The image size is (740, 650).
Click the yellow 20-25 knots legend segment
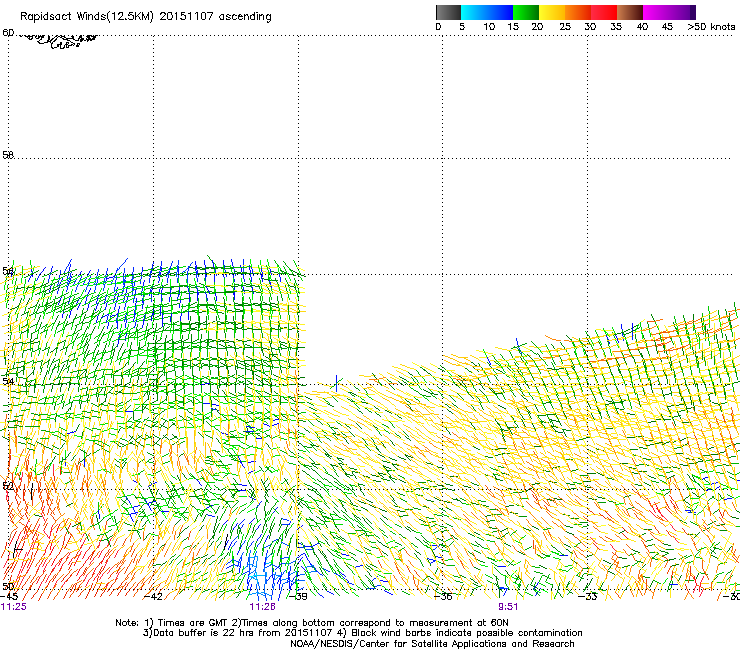coord(552,12)
